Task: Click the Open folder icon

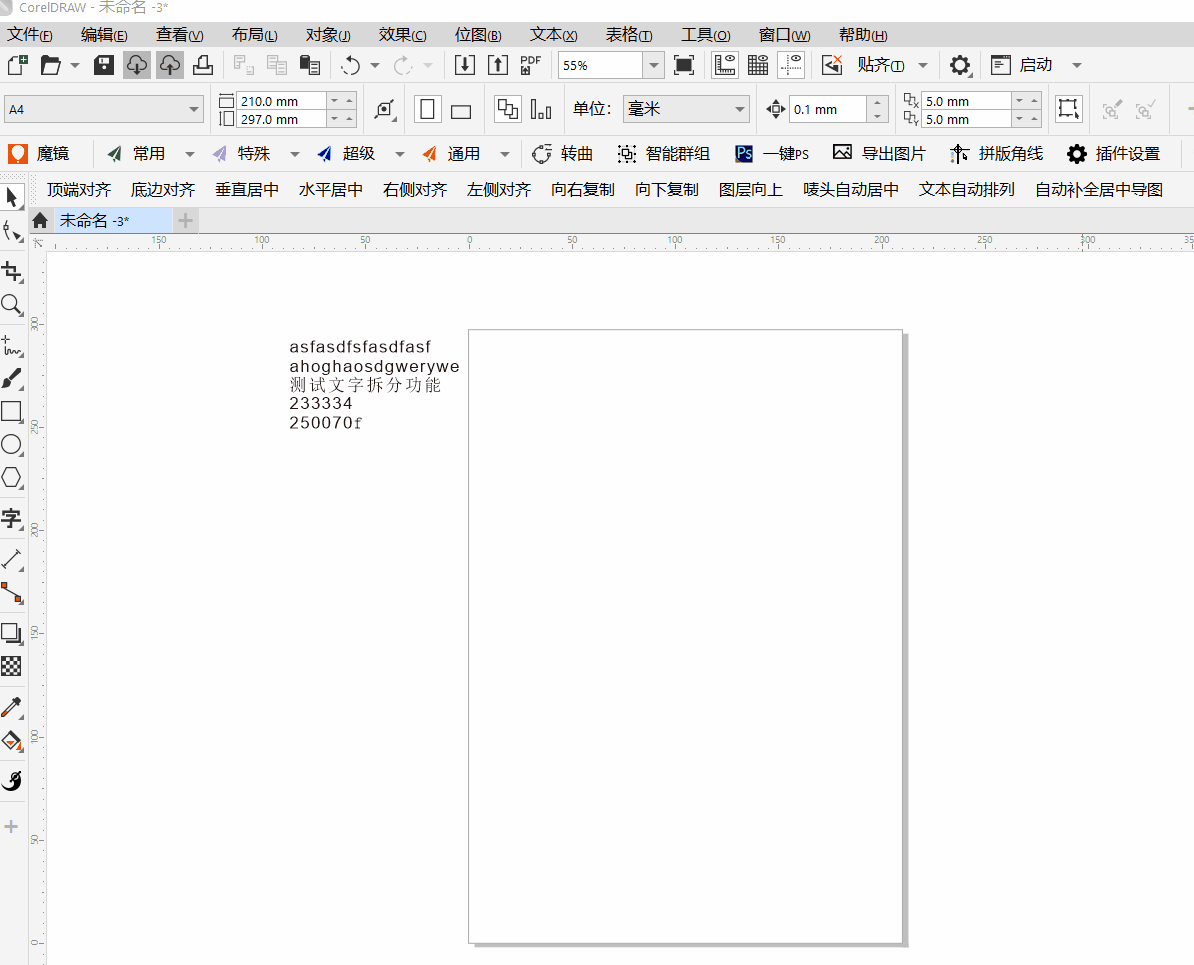Action: click(x=50, y=65)
